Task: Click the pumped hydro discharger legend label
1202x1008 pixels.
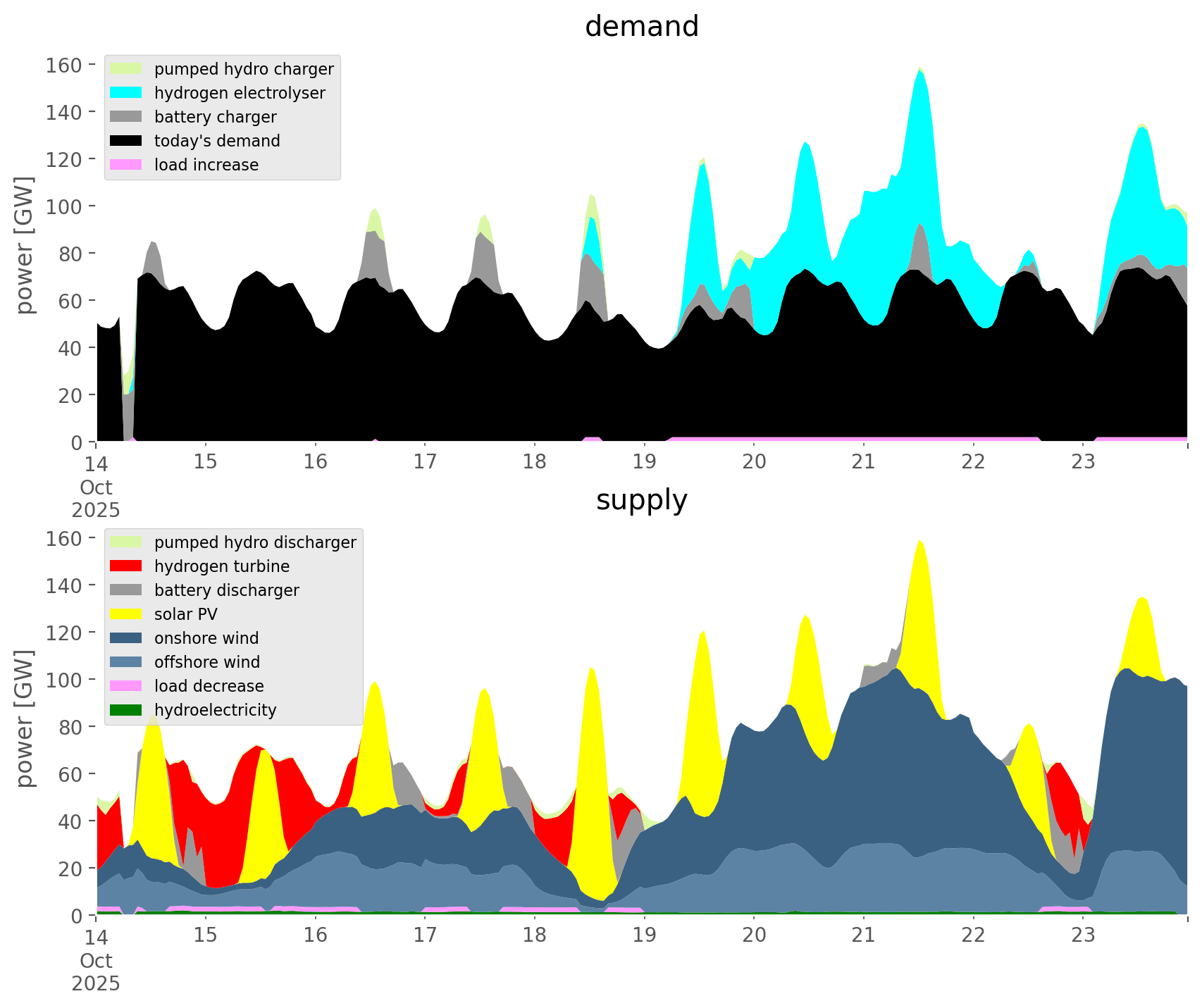Action: (x=255, y=542)
